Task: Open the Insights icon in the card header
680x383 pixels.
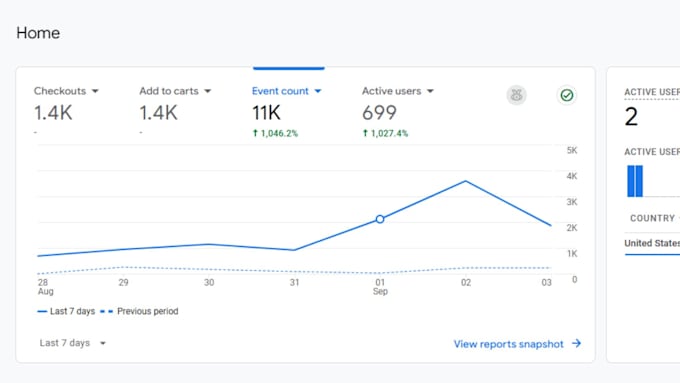Action: pyautogui.click(x=516, y=95)
